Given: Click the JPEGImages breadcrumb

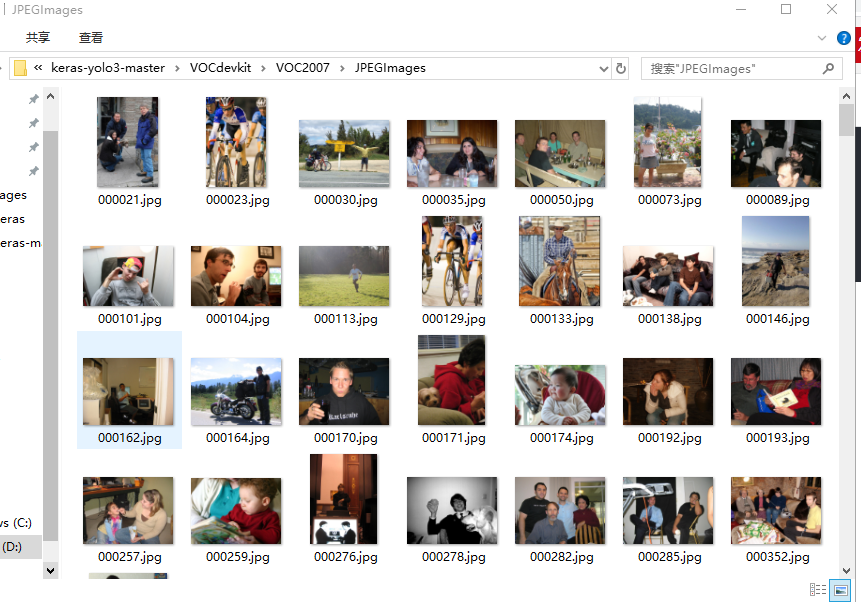Looking at the screenshot, I should click(x=390, y=68).
